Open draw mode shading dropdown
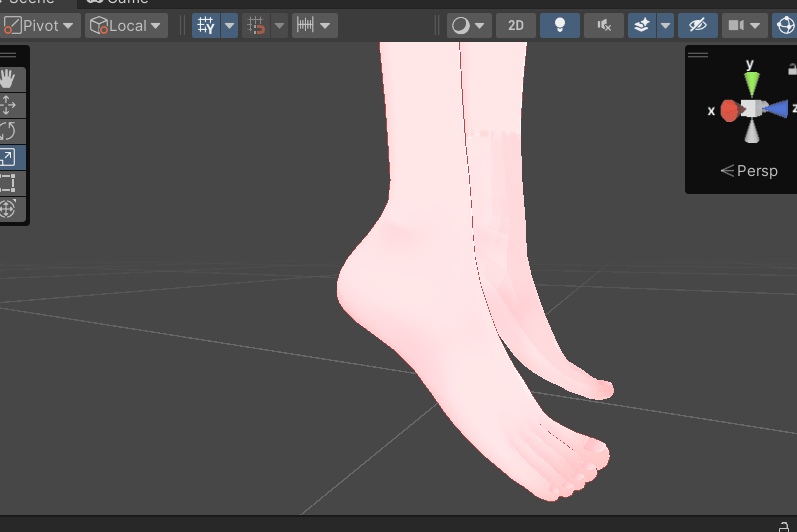Image resolution: width=797 pixels, height=532 pixels. tap(469, 25)
